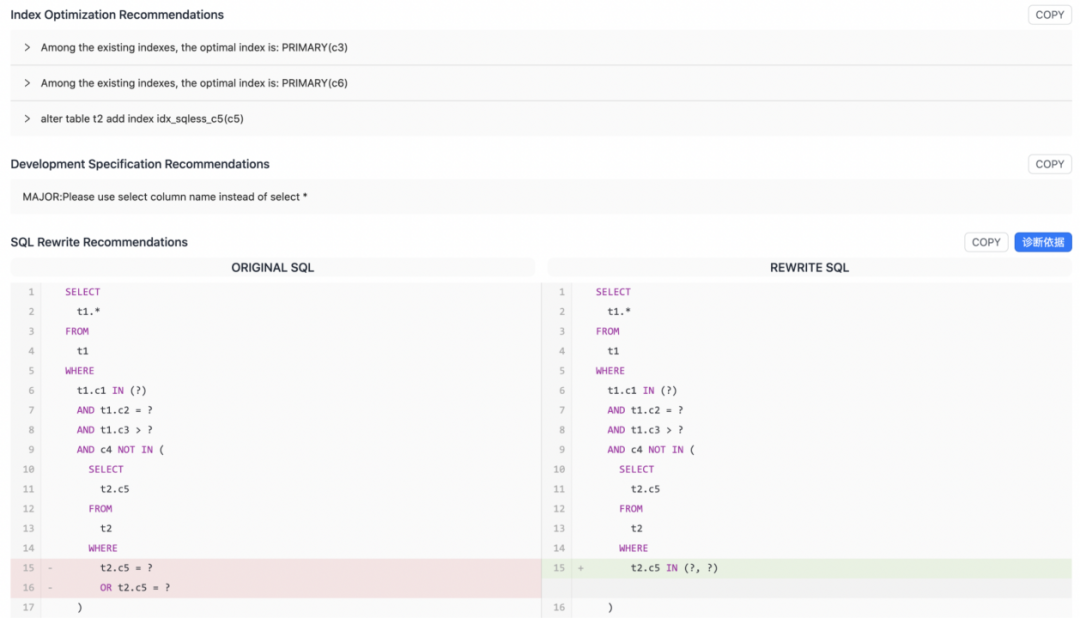The image size is (1080, 618).
Task: Expand the alter table t2 add index chevron
Action: tap(28, 118)
